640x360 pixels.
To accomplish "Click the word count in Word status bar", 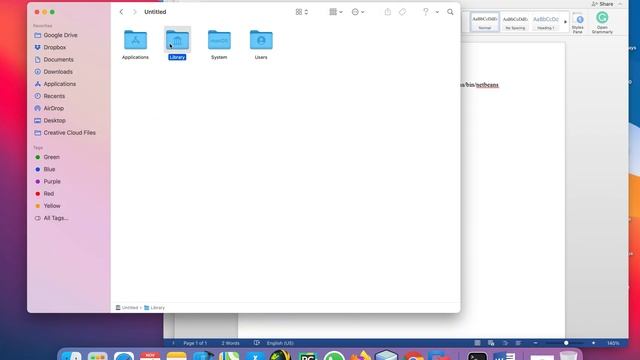I will [231, 343].
